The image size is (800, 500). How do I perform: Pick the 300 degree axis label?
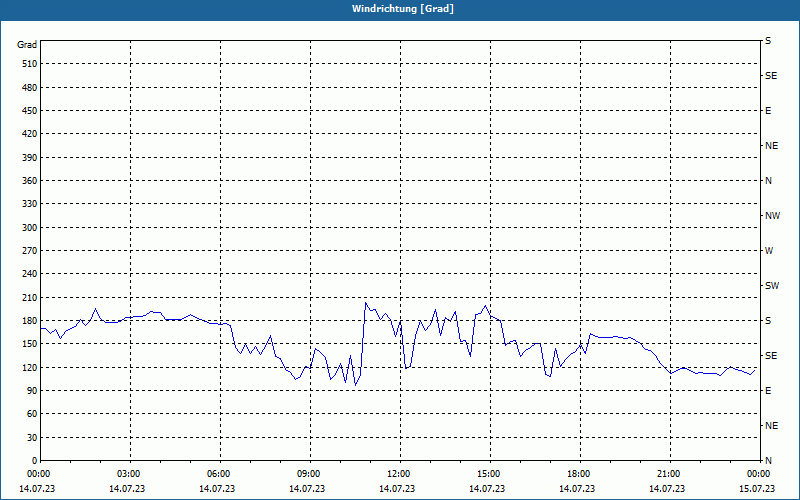(x=30, y=228)
